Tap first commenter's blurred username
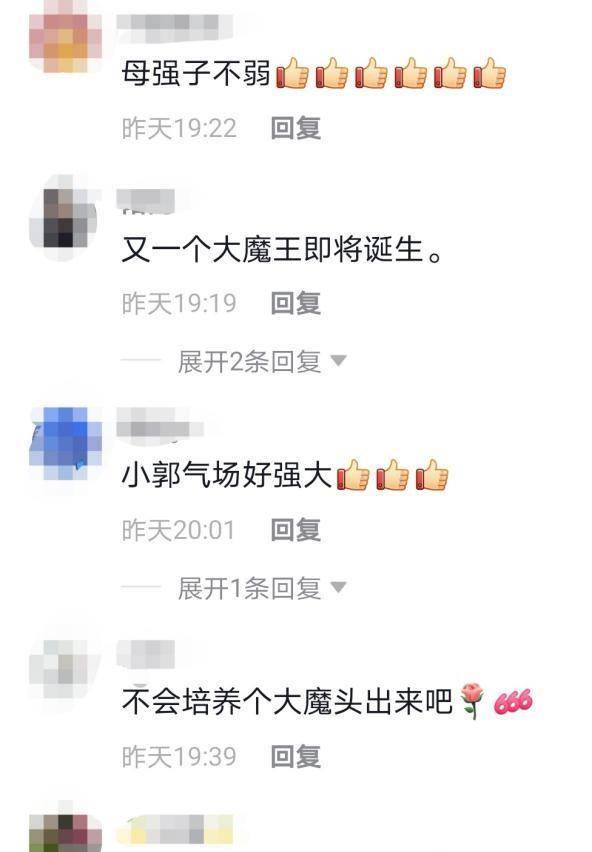Screen dimensions: 592x852 tap(175, 25)
